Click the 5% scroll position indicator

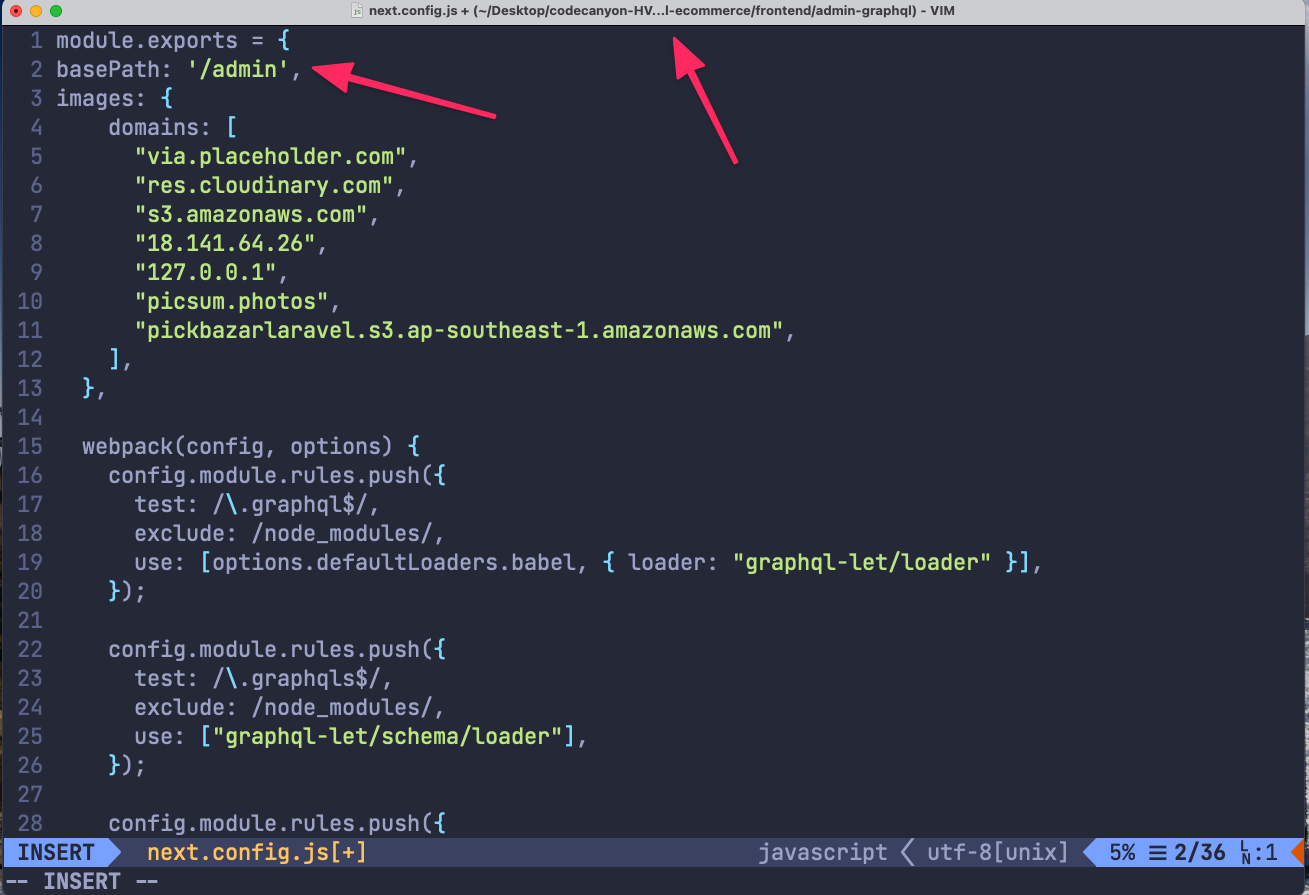pyautogui.click(x=1122, y=853)
